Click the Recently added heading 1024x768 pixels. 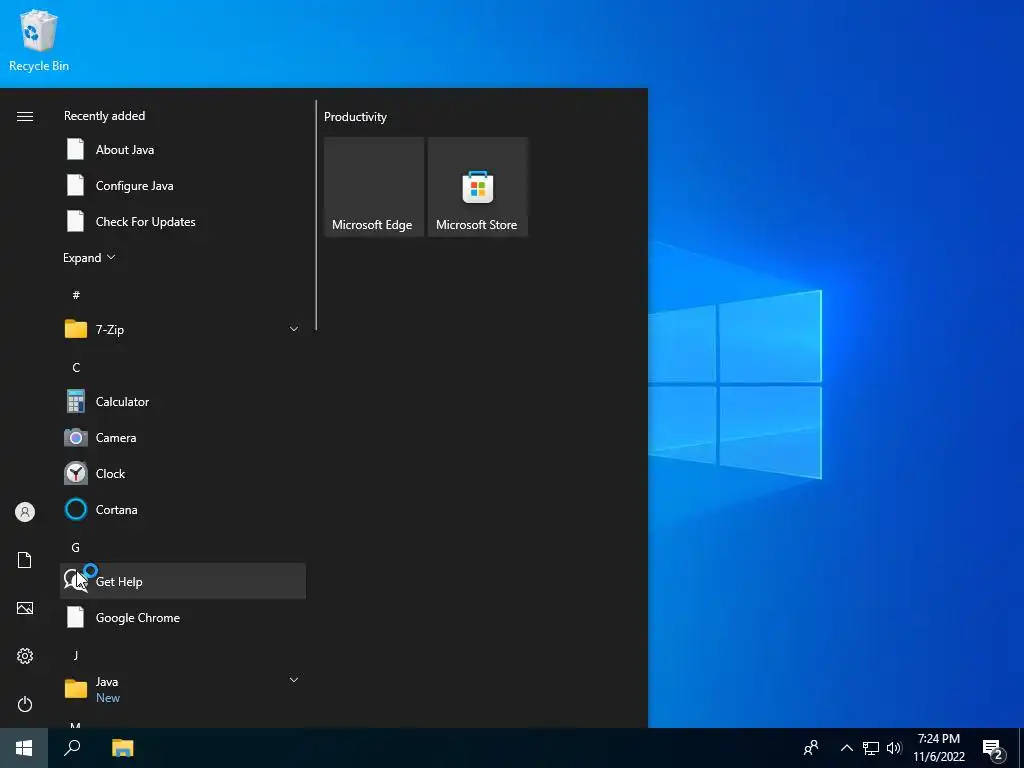(104, 116)
